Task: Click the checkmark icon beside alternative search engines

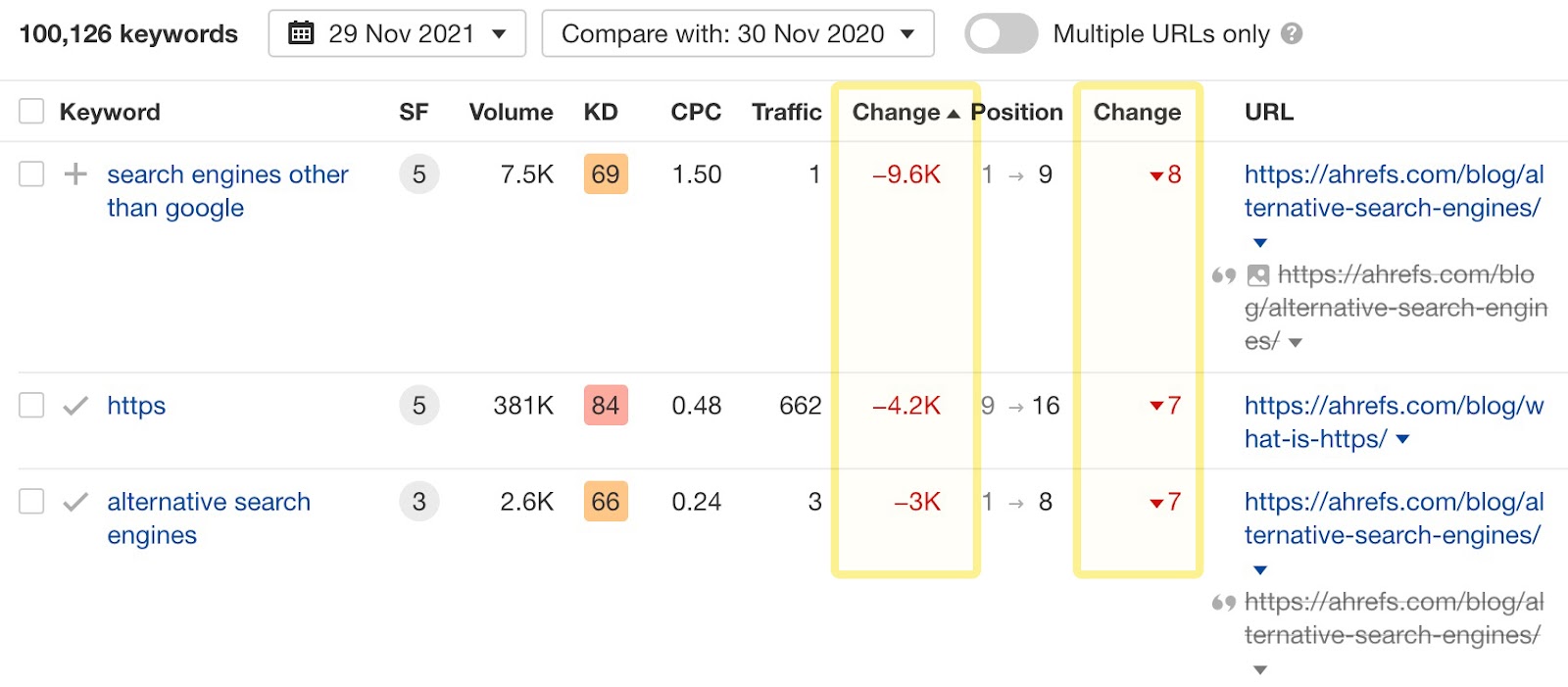Action: pos(75,502)
